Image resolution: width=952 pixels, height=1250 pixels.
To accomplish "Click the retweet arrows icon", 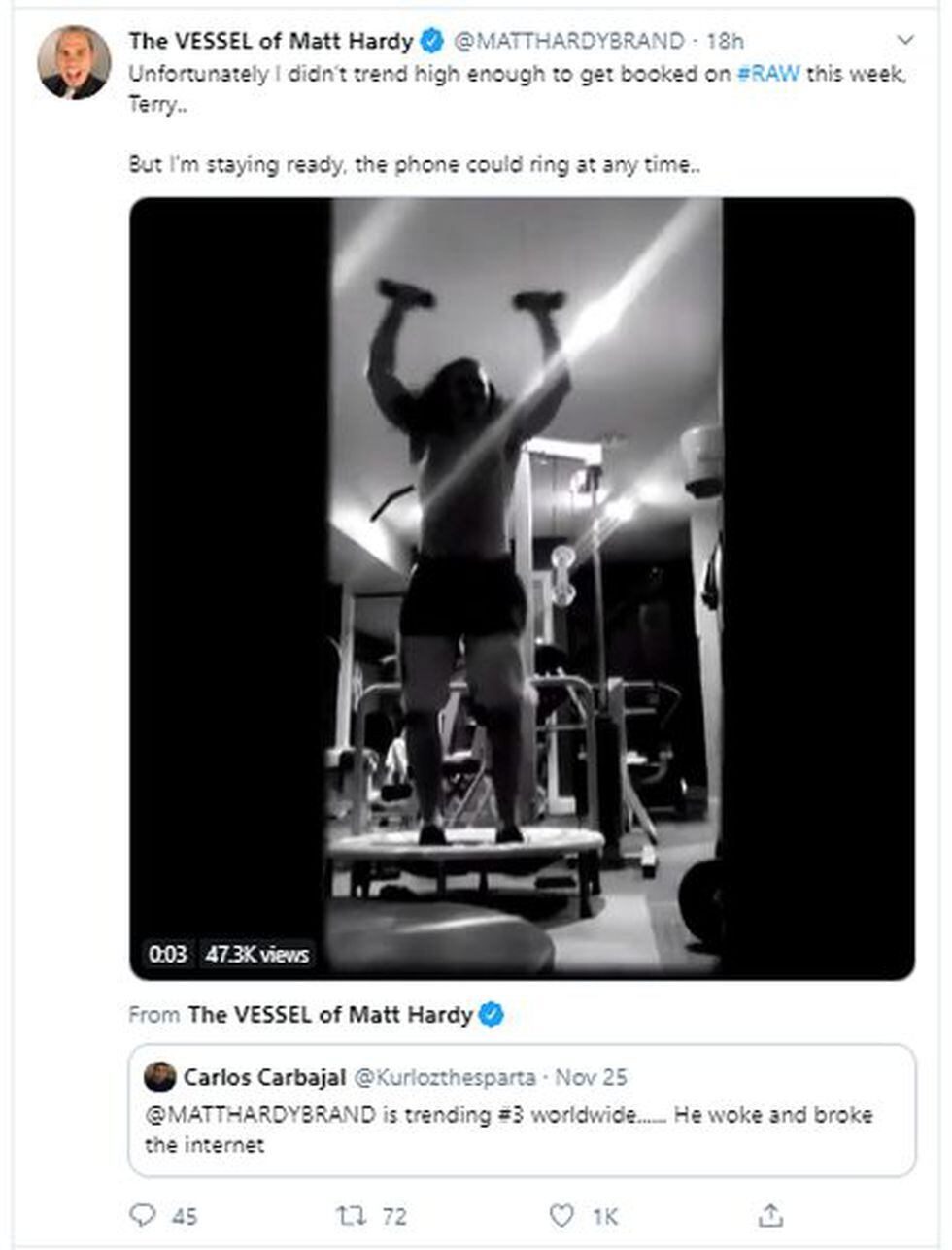I will coord(347,1214).
